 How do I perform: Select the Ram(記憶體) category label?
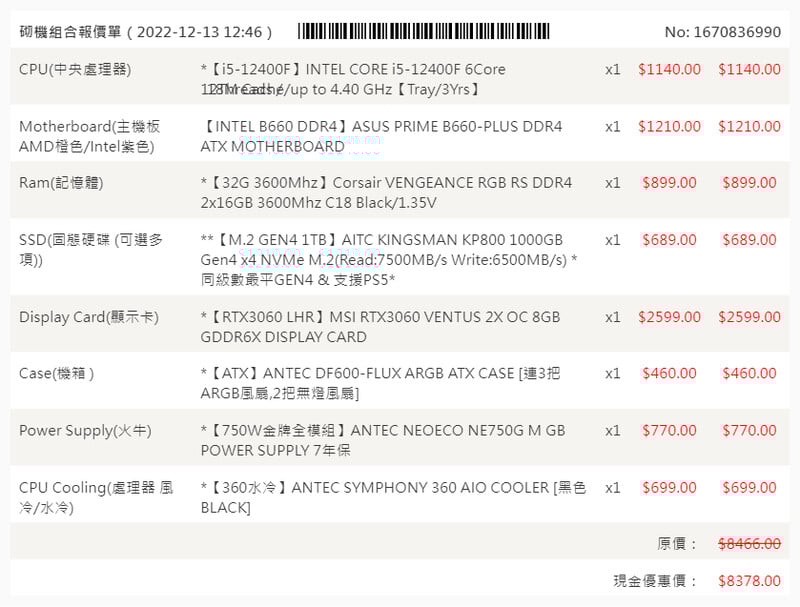coord(61,183)
